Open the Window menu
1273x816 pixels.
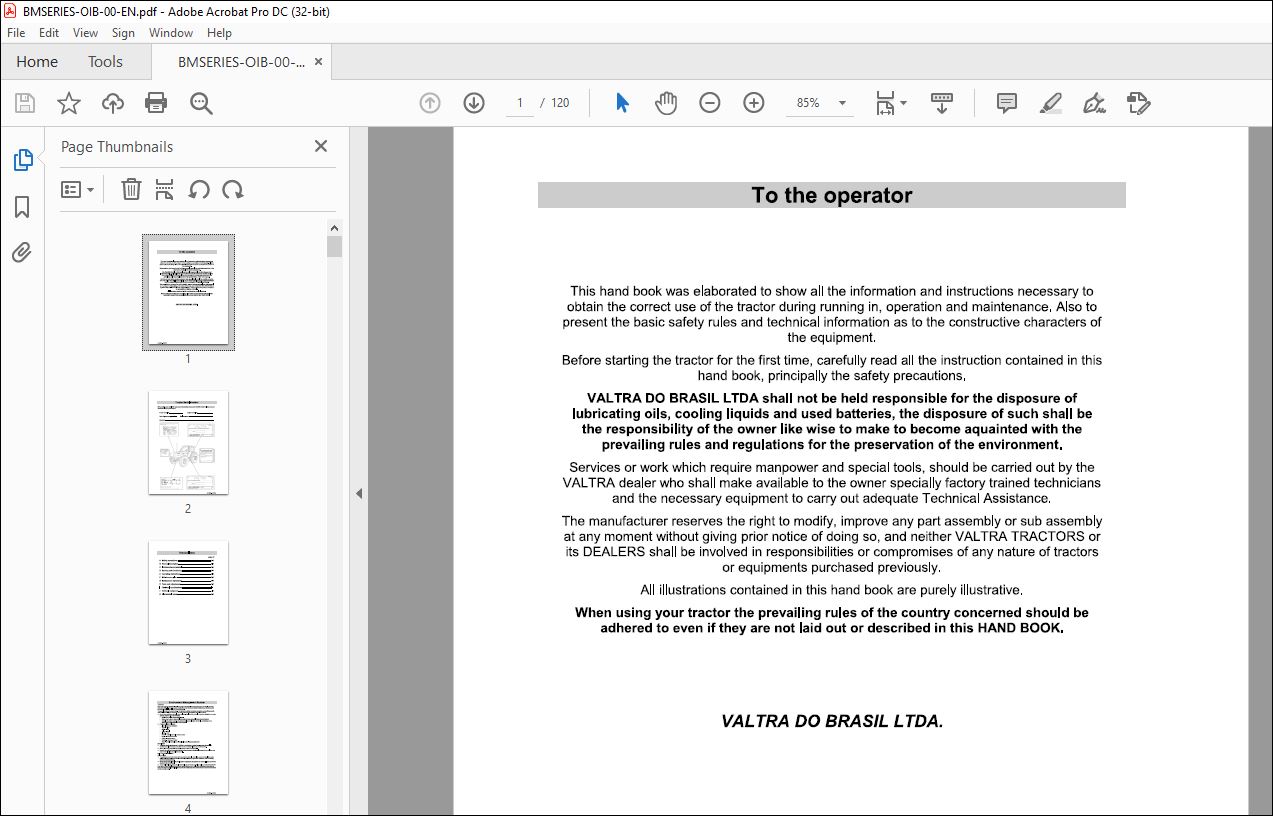pos(171,33)
